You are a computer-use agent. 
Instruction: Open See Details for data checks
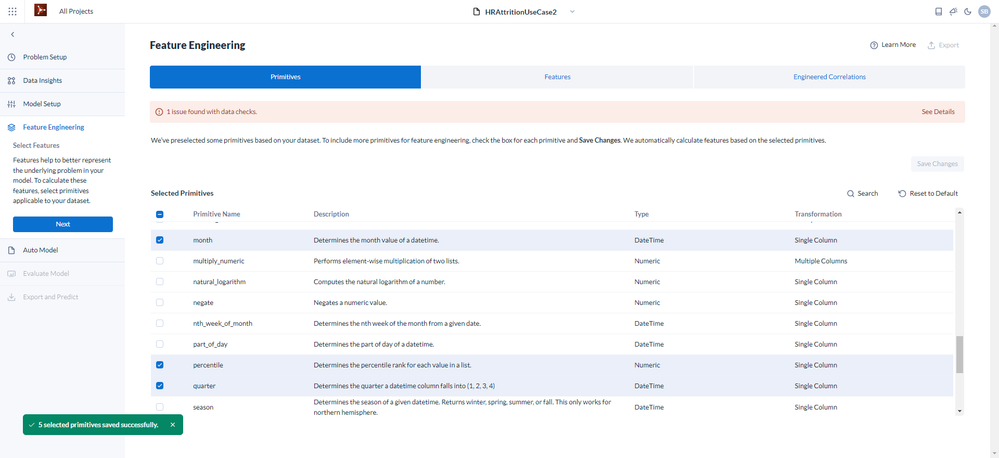click(x=938, y=112)
